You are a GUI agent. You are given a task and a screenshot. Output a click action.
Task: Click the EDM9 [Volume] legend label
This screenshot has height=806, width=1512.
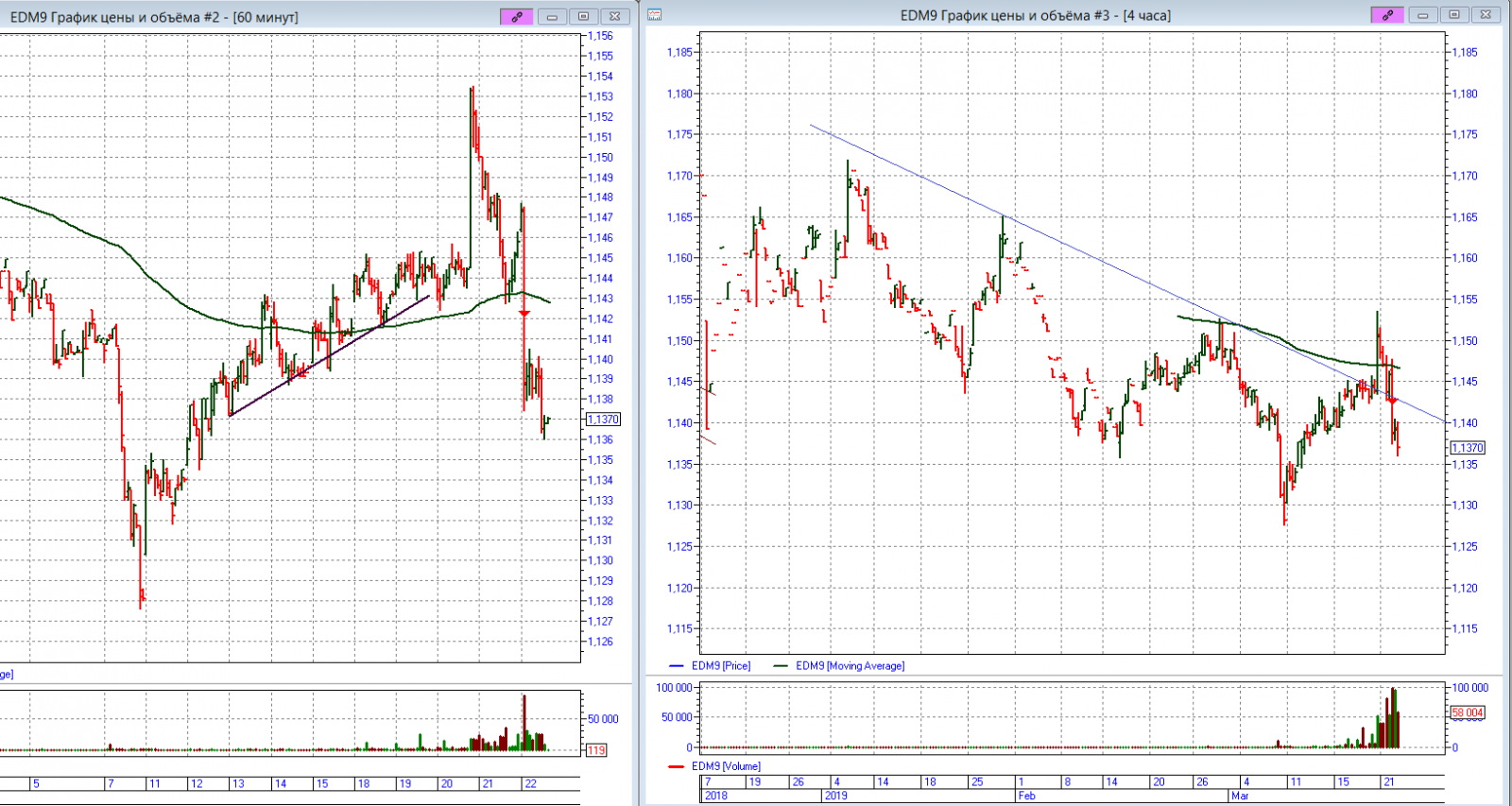[x=725, y=766]
